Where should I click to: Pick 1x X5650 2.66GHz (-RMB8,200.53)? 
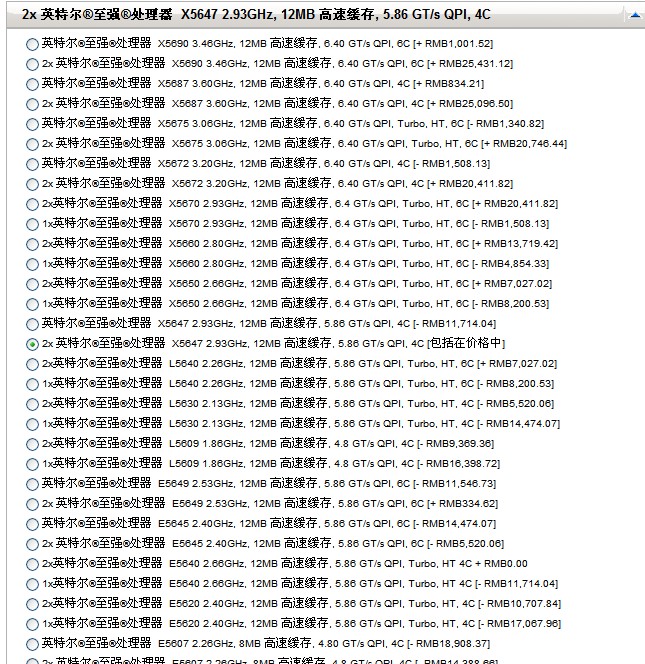pyautogui.click(x=32, y=304)
